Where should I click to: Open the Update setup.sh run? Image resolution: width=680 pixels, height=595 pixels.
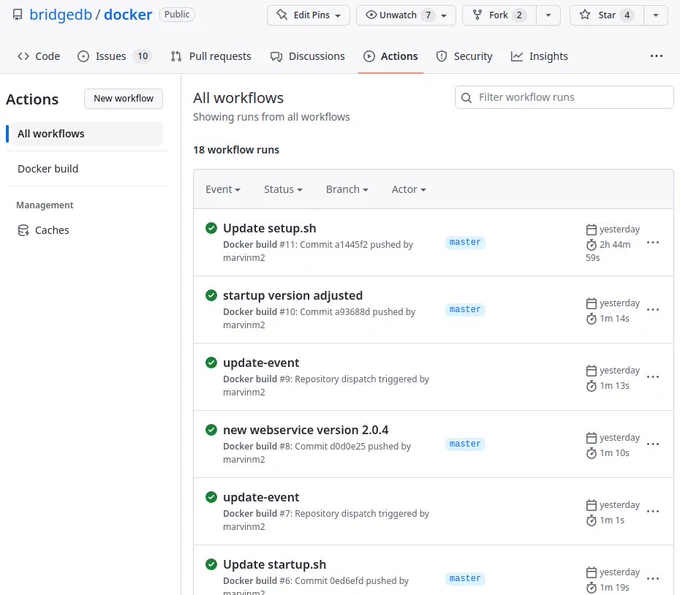point(269,228)
